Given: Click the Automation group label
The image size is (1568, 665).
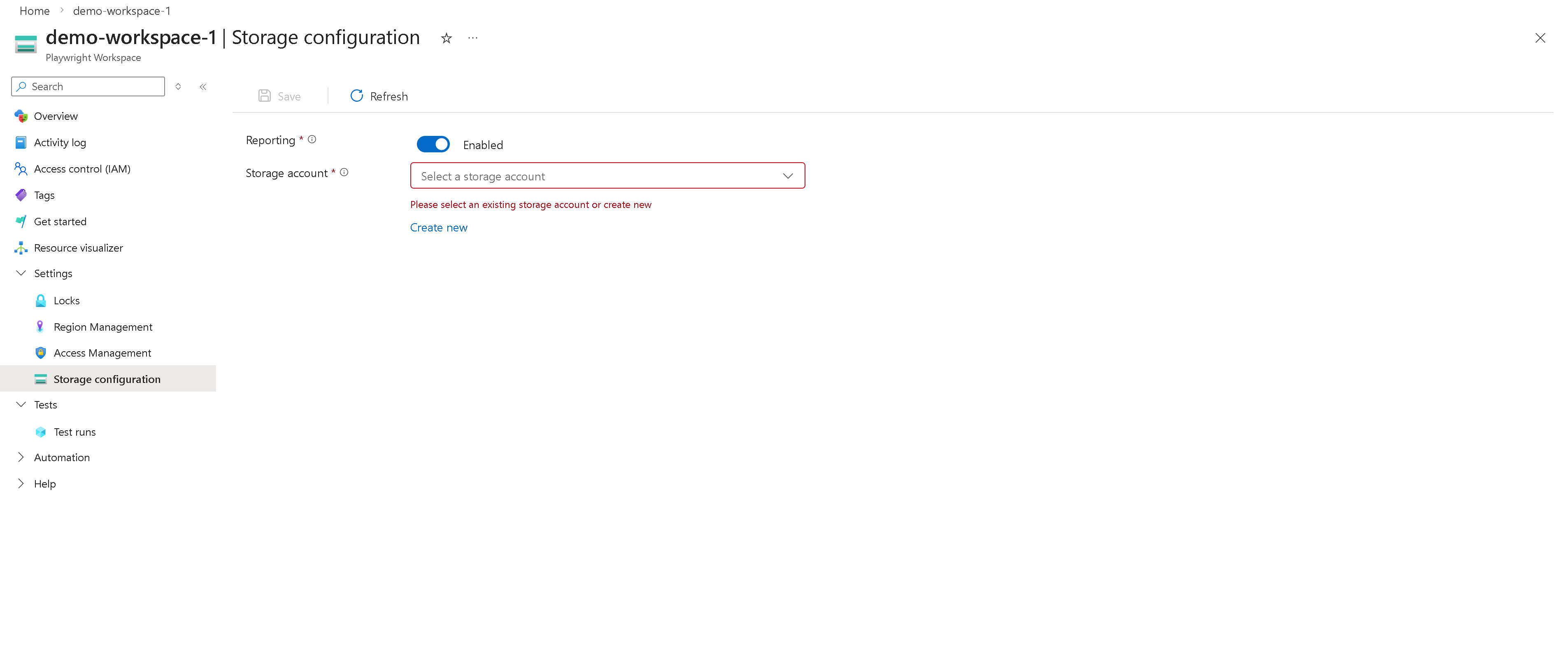Looking at the screenshot, I should 62,457.
